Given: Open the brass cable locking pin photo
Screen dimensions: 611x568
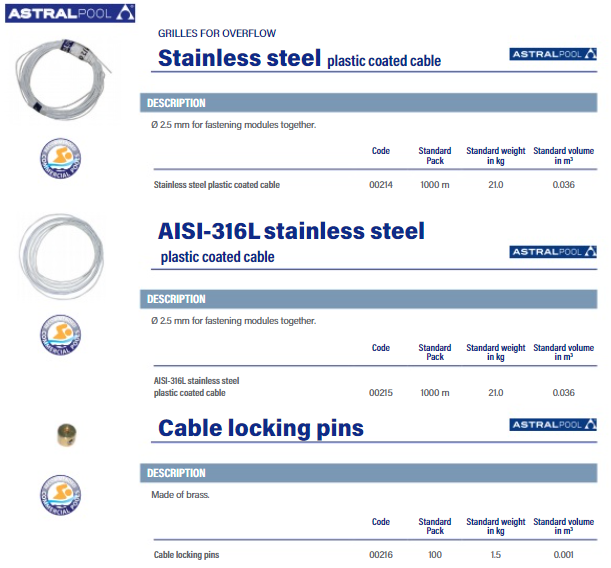Looking at the screenshot, I should [67, 435].
